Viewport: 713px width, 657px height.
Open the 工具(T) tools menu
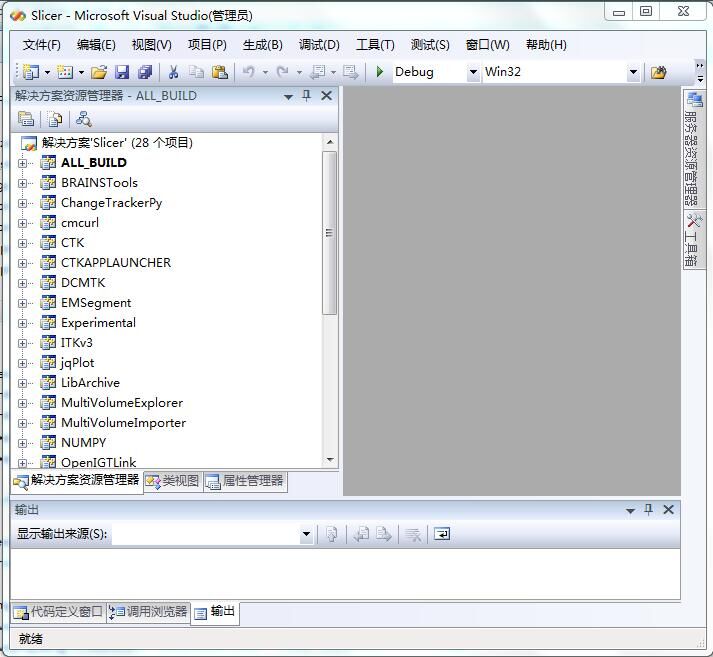[375, 45]
